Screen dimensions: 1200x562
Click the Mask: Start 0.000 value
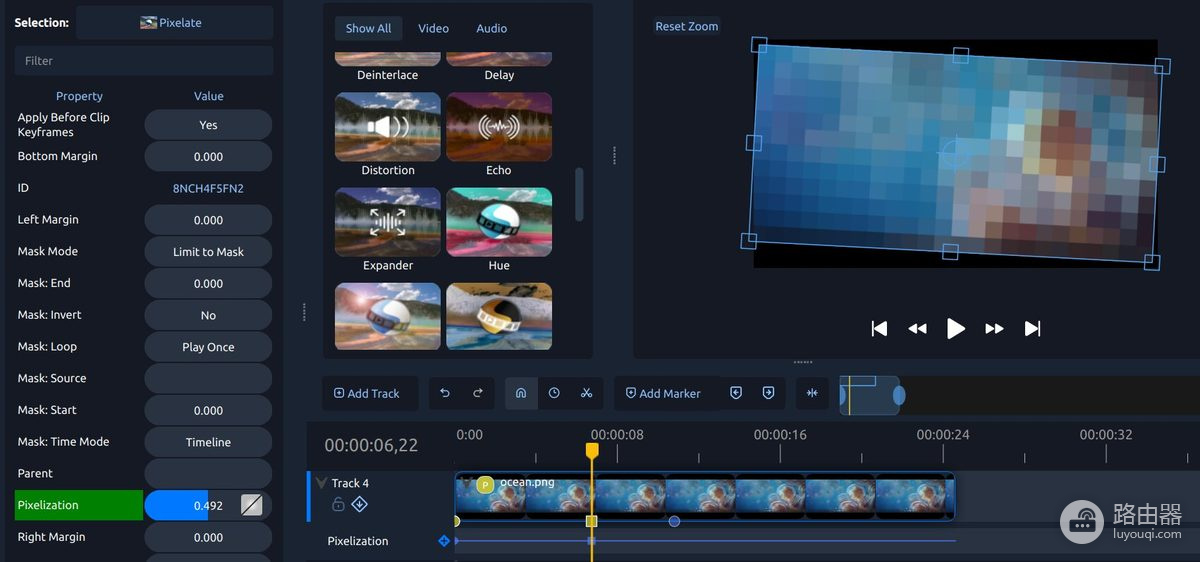click(x=208, y=410)
